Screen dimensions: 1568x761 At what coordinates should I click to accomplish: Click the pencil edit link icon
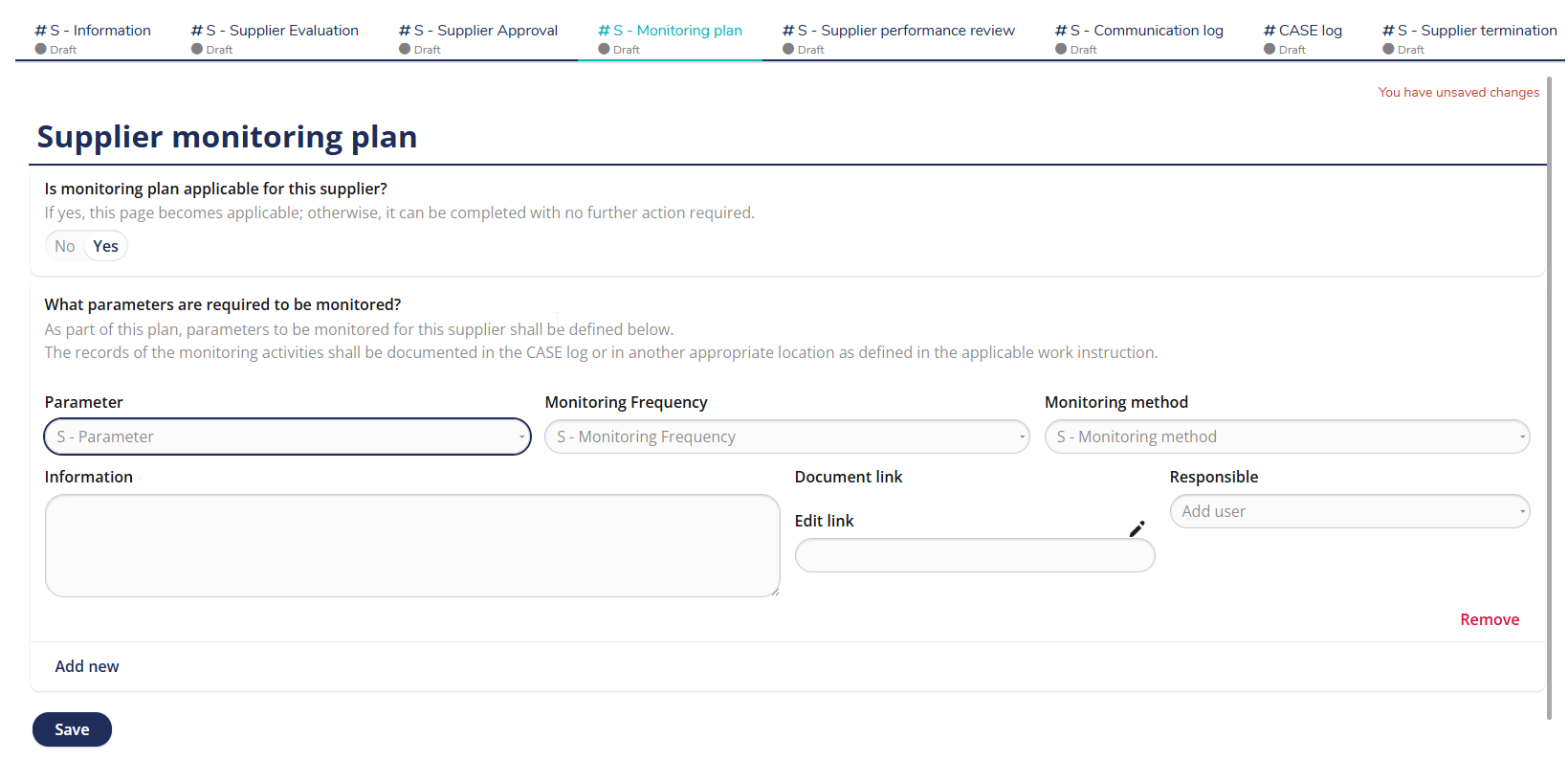[x=1137, y=529]
